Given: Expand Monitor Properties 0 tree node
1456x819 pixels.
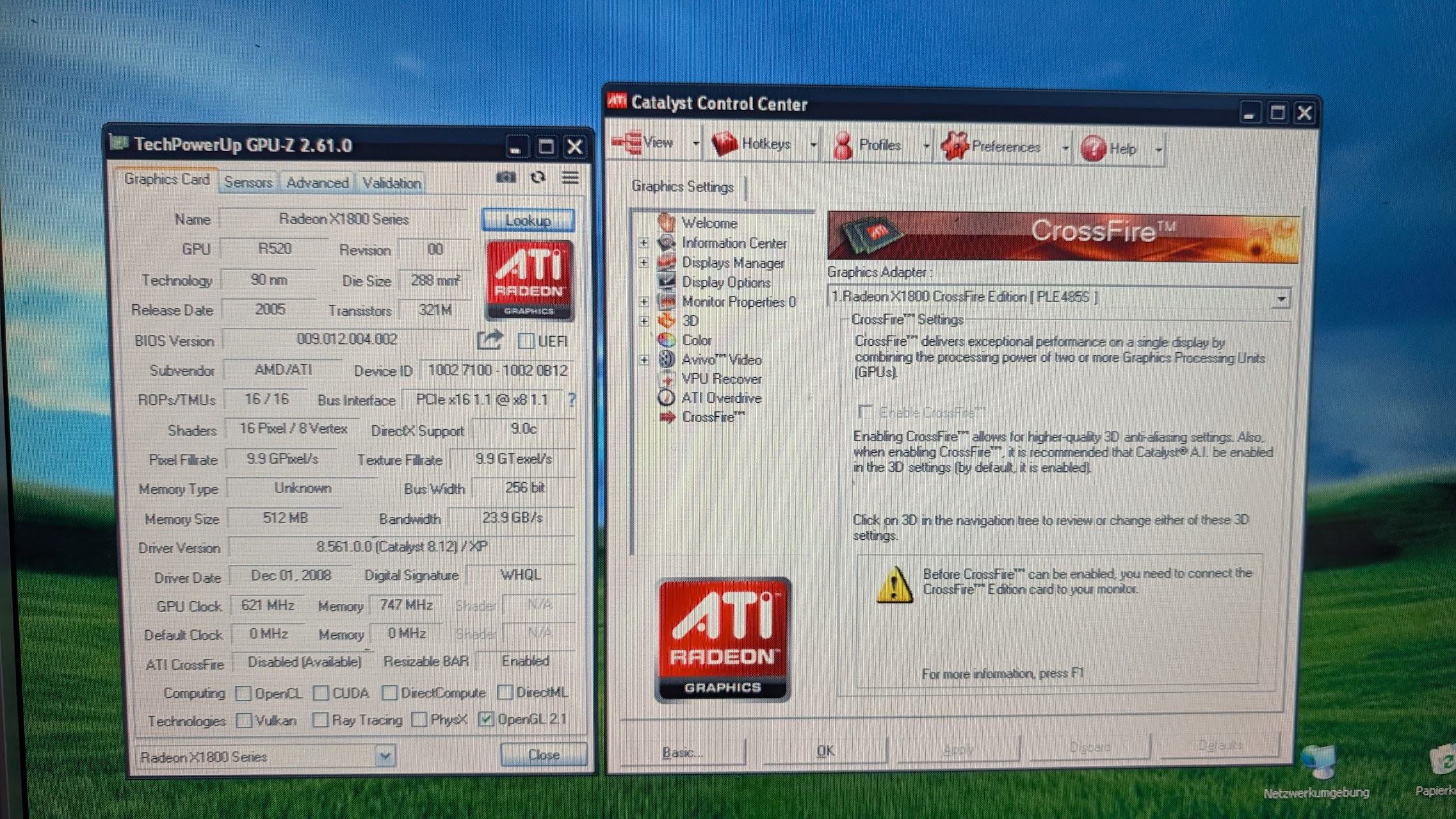Looking at the screenshot, I should (643, 302).
